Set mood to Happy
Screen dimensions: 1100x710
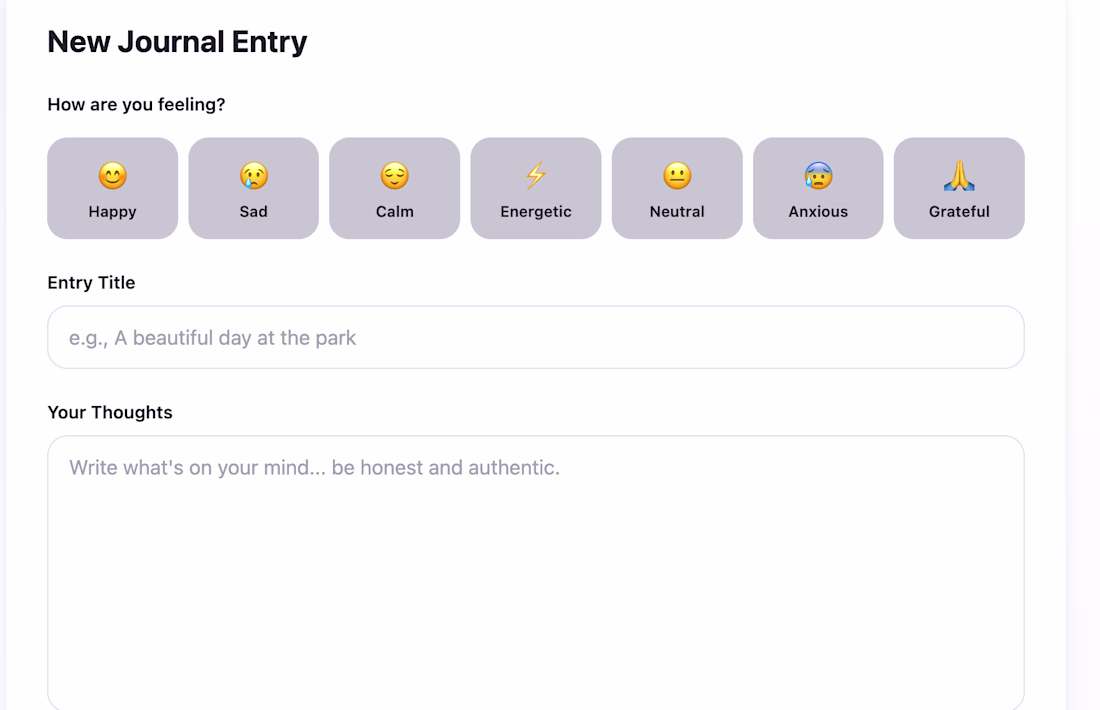pos(112,188)
